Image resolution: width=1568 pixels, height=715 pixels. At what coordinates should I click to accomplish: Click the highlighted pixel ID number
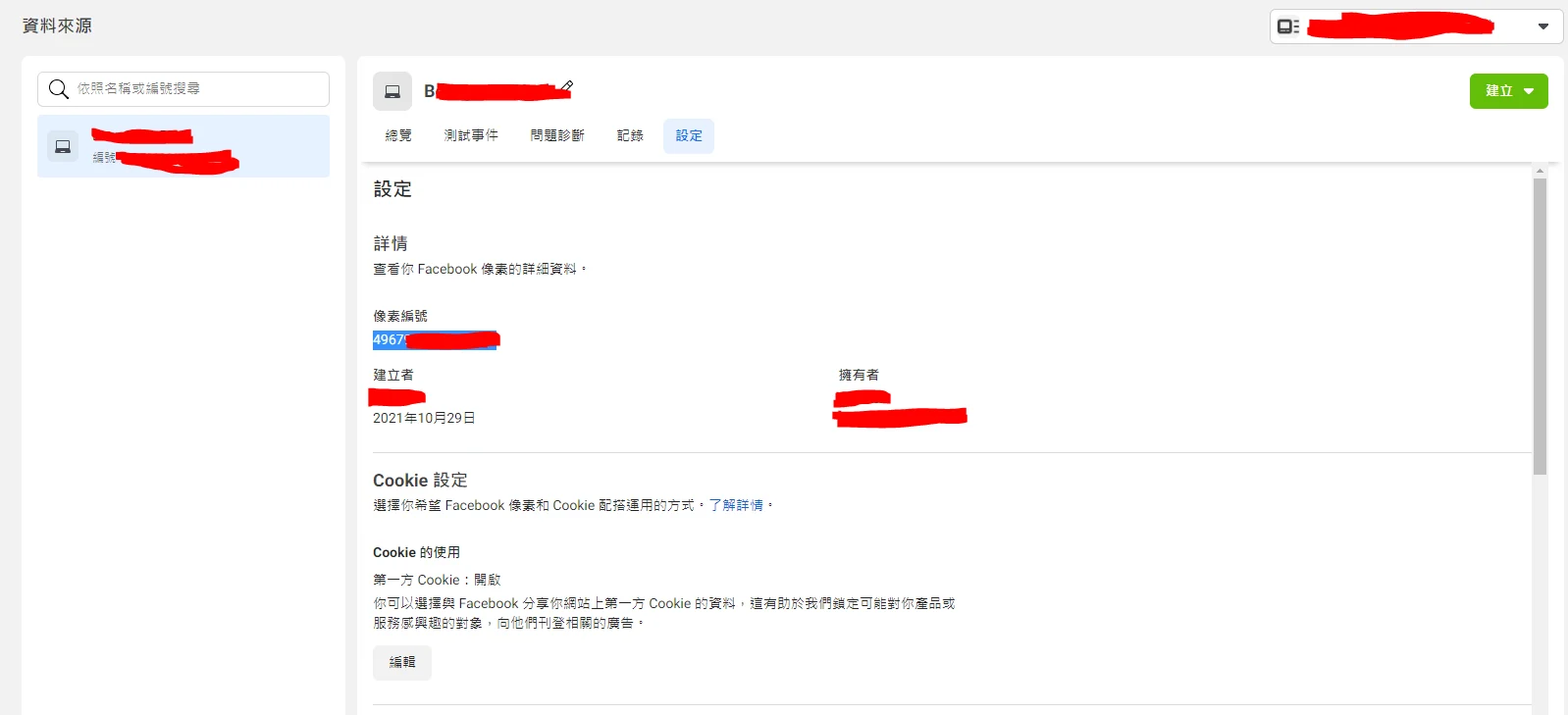pos(436,340)
